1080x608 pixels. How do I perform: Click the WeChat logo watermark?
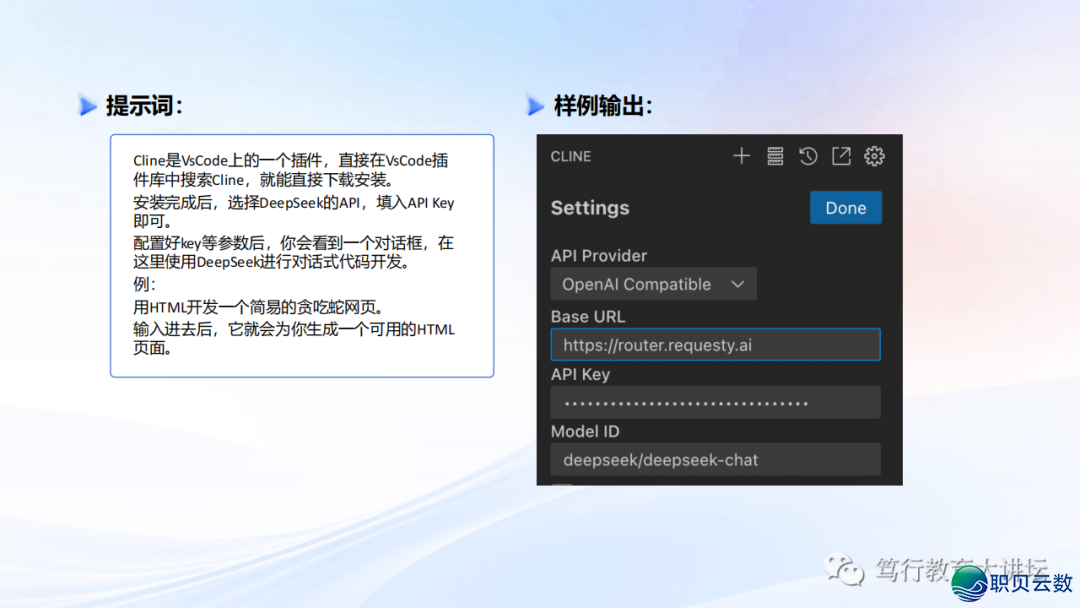[843, 570]
